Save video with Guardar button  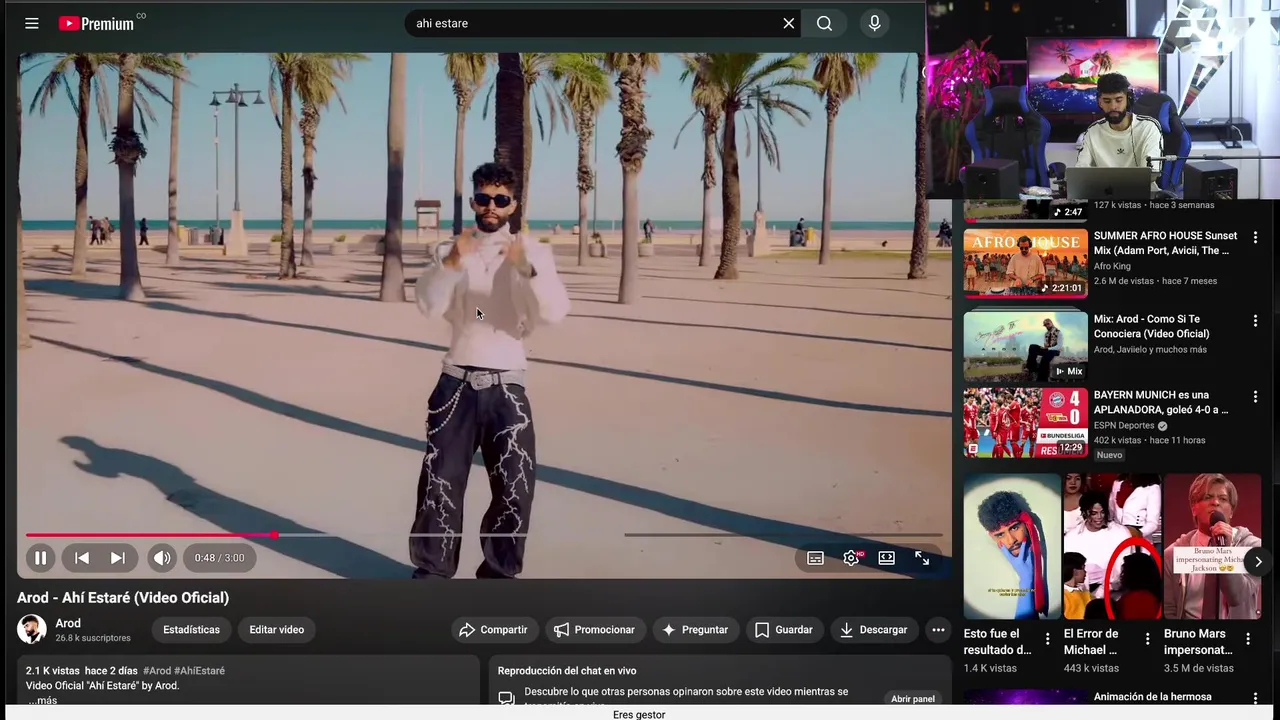(784, 630)
